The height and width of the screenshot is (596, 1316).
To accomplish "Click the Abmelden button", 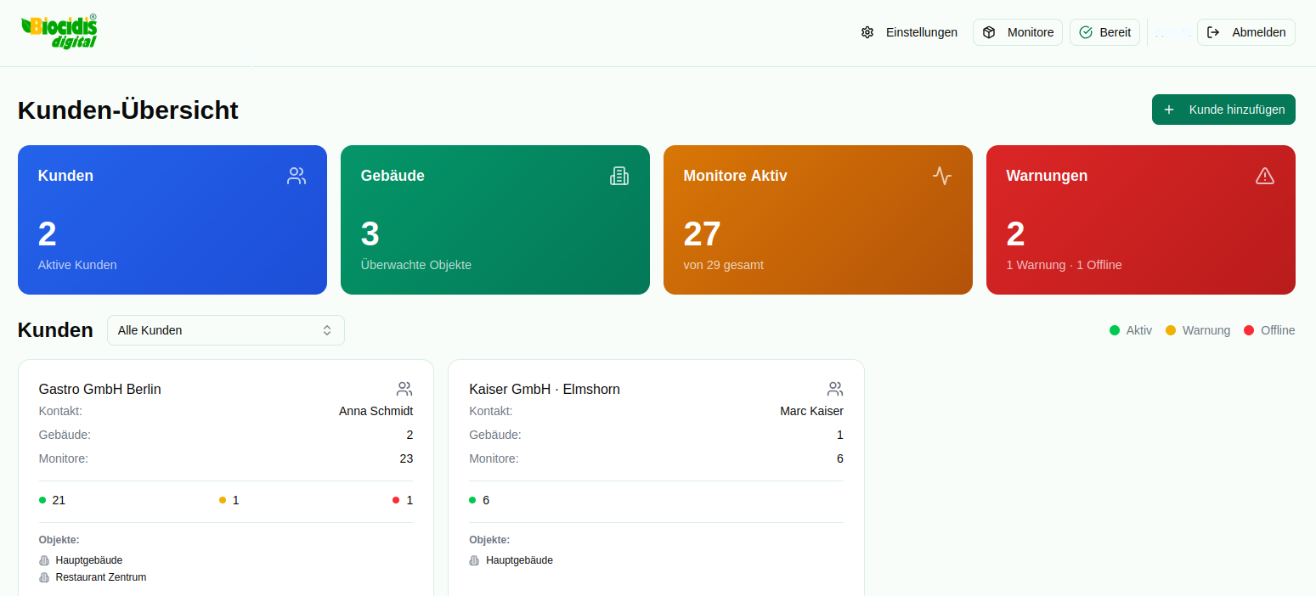I will [1246, 32].
